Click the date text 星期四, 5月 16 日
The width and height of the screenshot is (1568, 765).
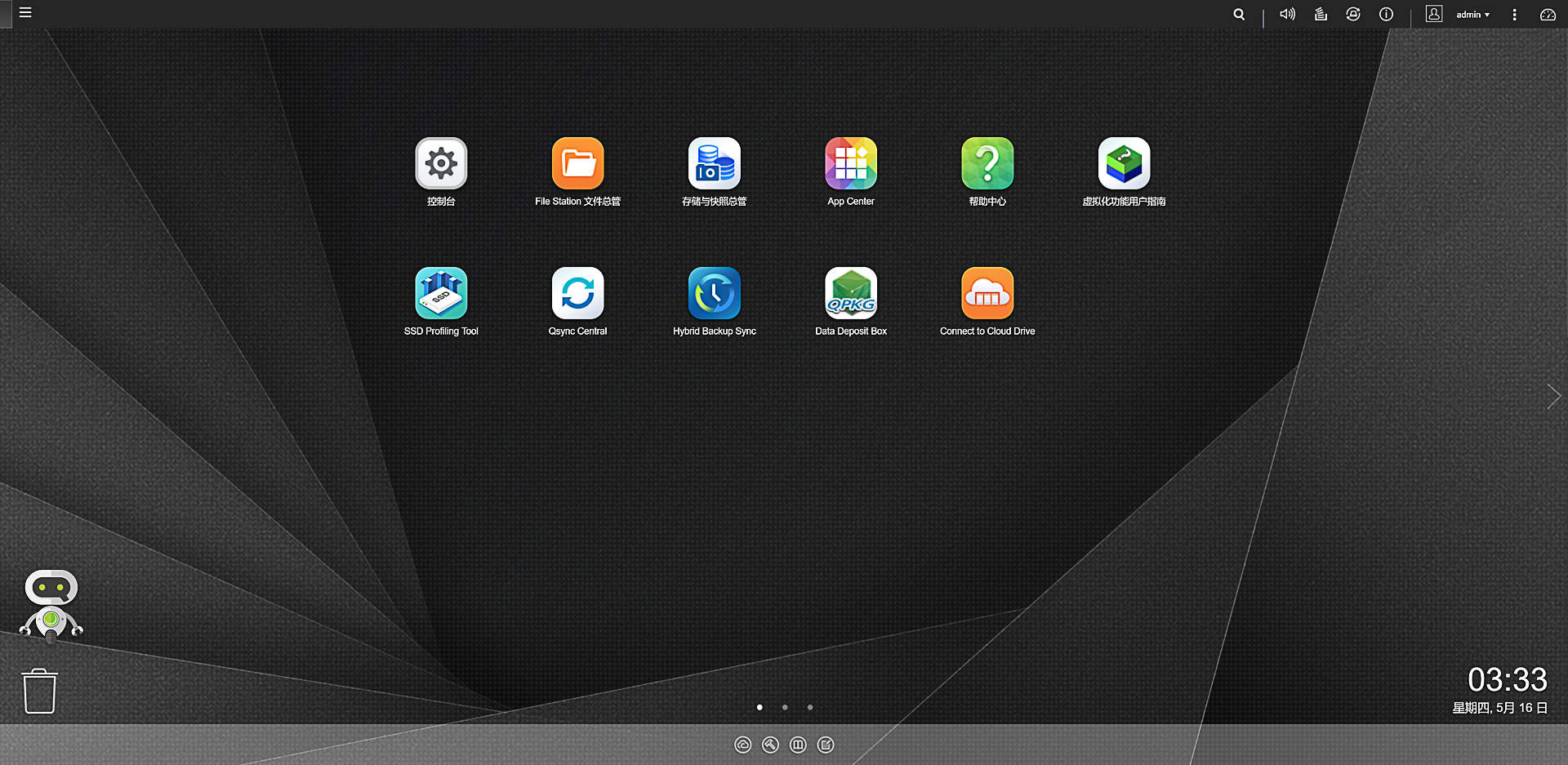point(1500,708)
